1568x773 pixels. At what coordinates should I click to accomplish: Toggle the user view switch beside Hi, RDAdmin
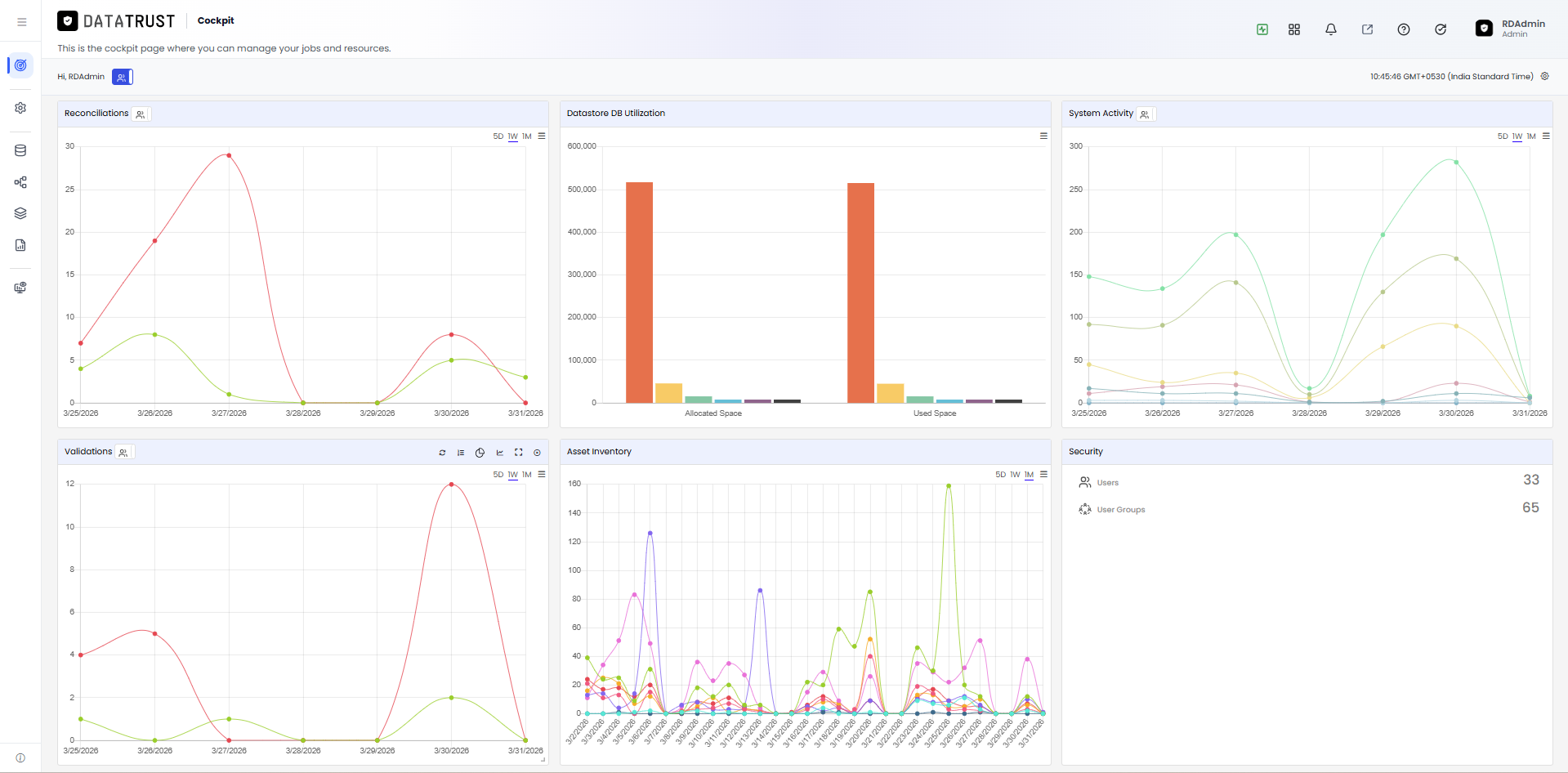[x=123, y=77]
